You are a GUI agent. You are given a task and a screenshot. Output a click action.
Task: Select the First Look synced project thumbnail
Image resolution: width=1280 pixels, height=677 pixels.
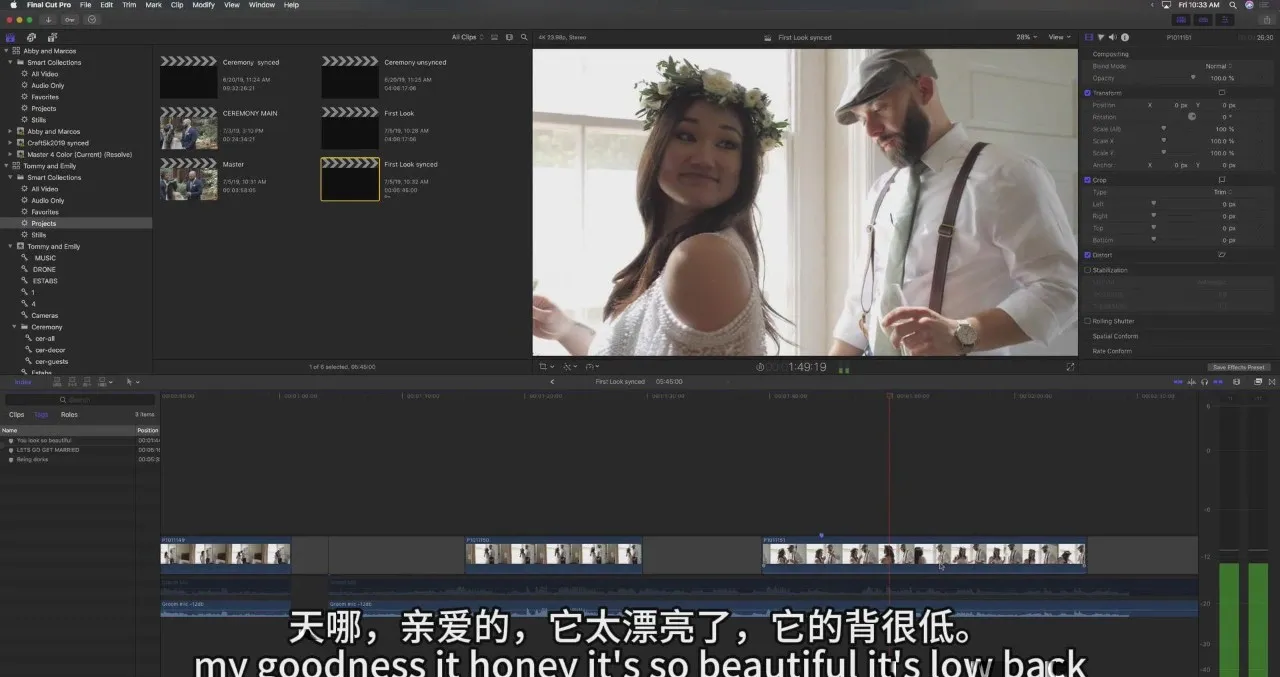click(350, 179)
